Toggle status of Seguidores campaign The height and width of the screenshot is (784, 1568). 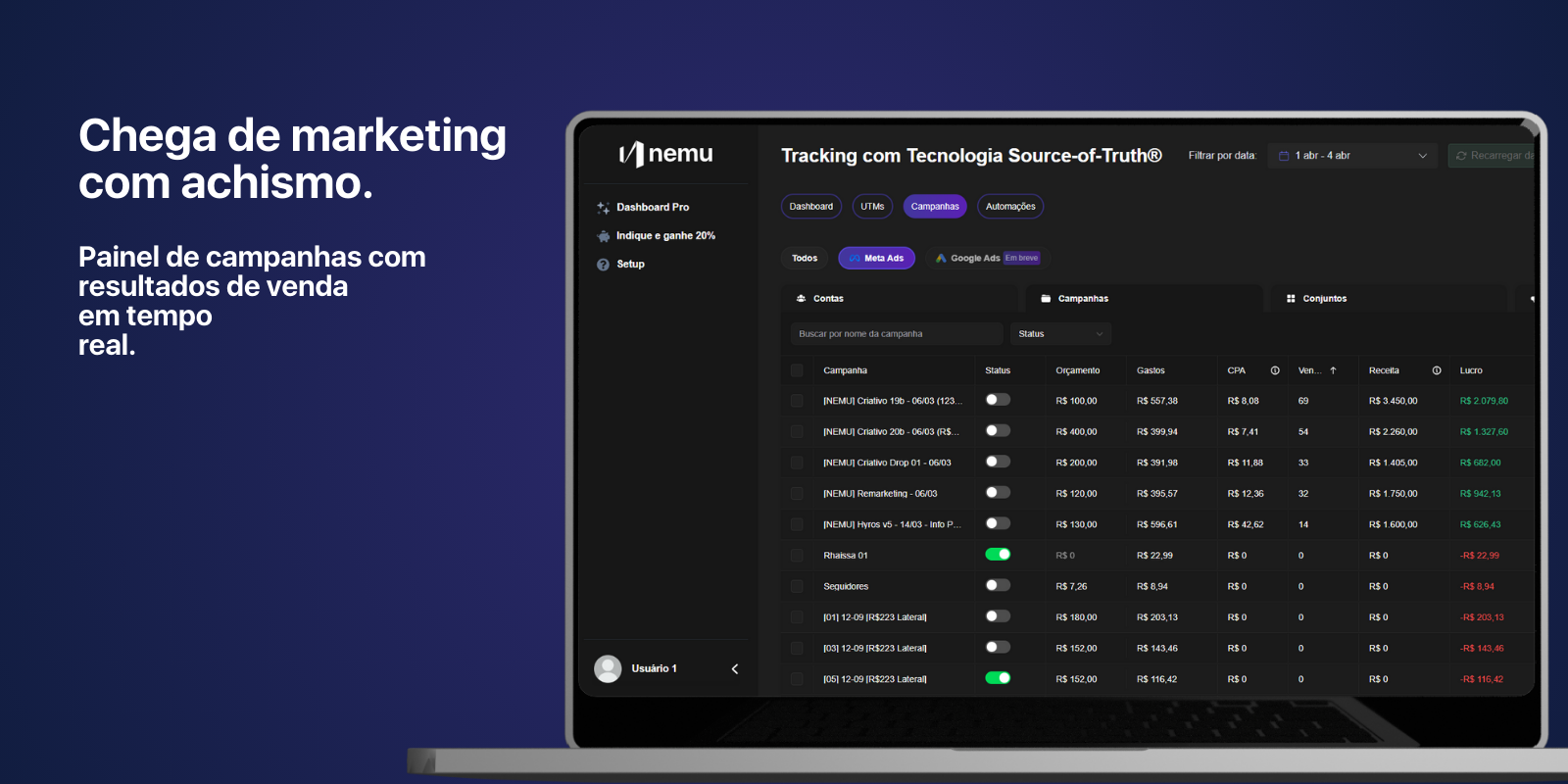[998, 585]
